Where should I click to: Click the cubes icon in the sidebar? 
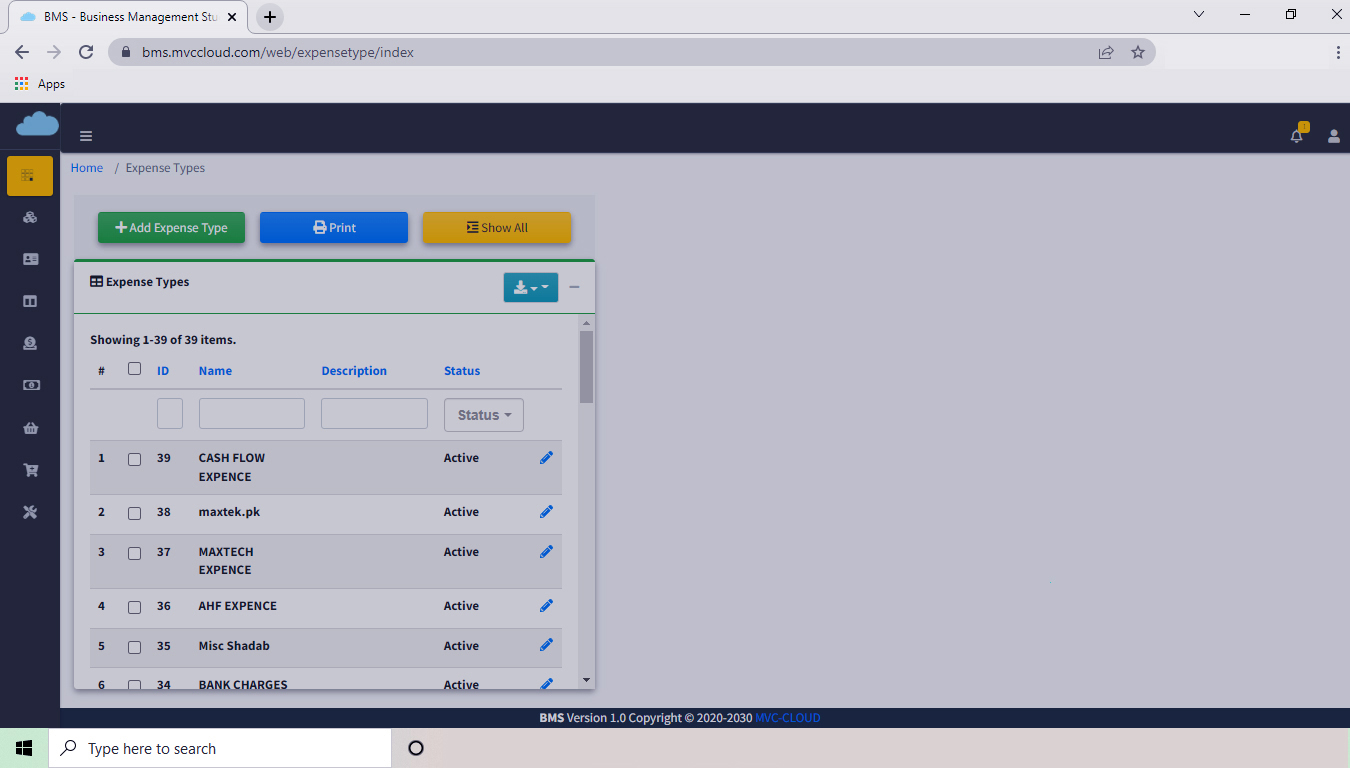(x=30, y=217)
